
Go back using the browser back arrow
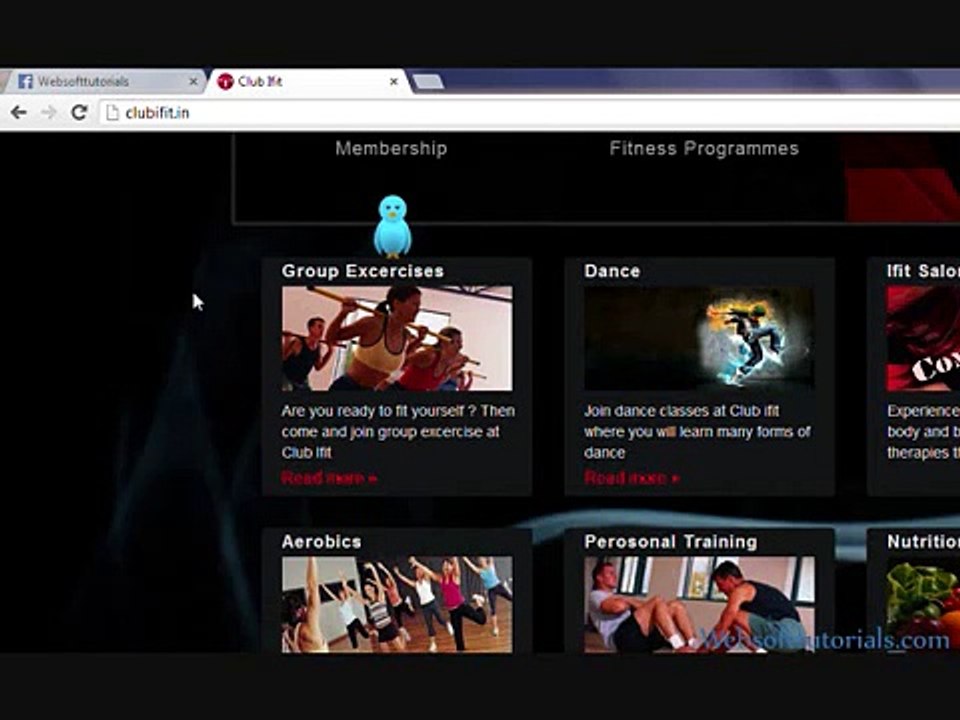(x=19, y=113)
